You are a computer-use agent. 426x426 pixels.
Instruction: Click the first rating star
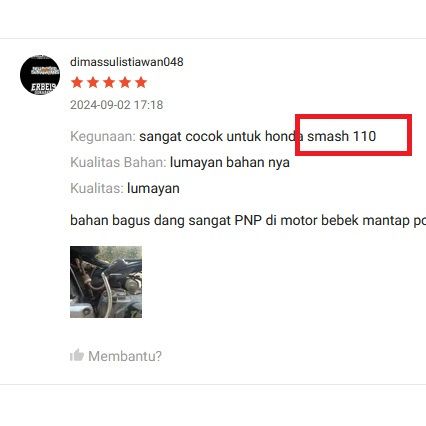point(77,82)
